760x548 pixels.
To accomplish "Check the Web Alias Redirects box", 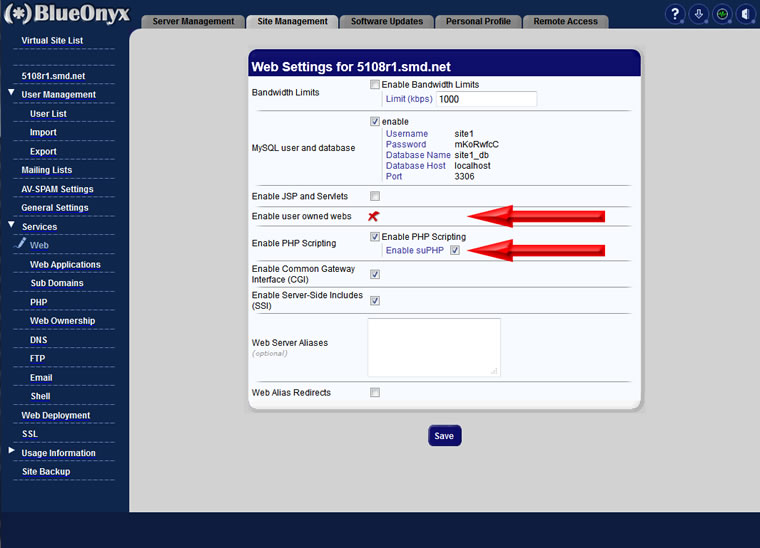I will click(x=375, y=392).
